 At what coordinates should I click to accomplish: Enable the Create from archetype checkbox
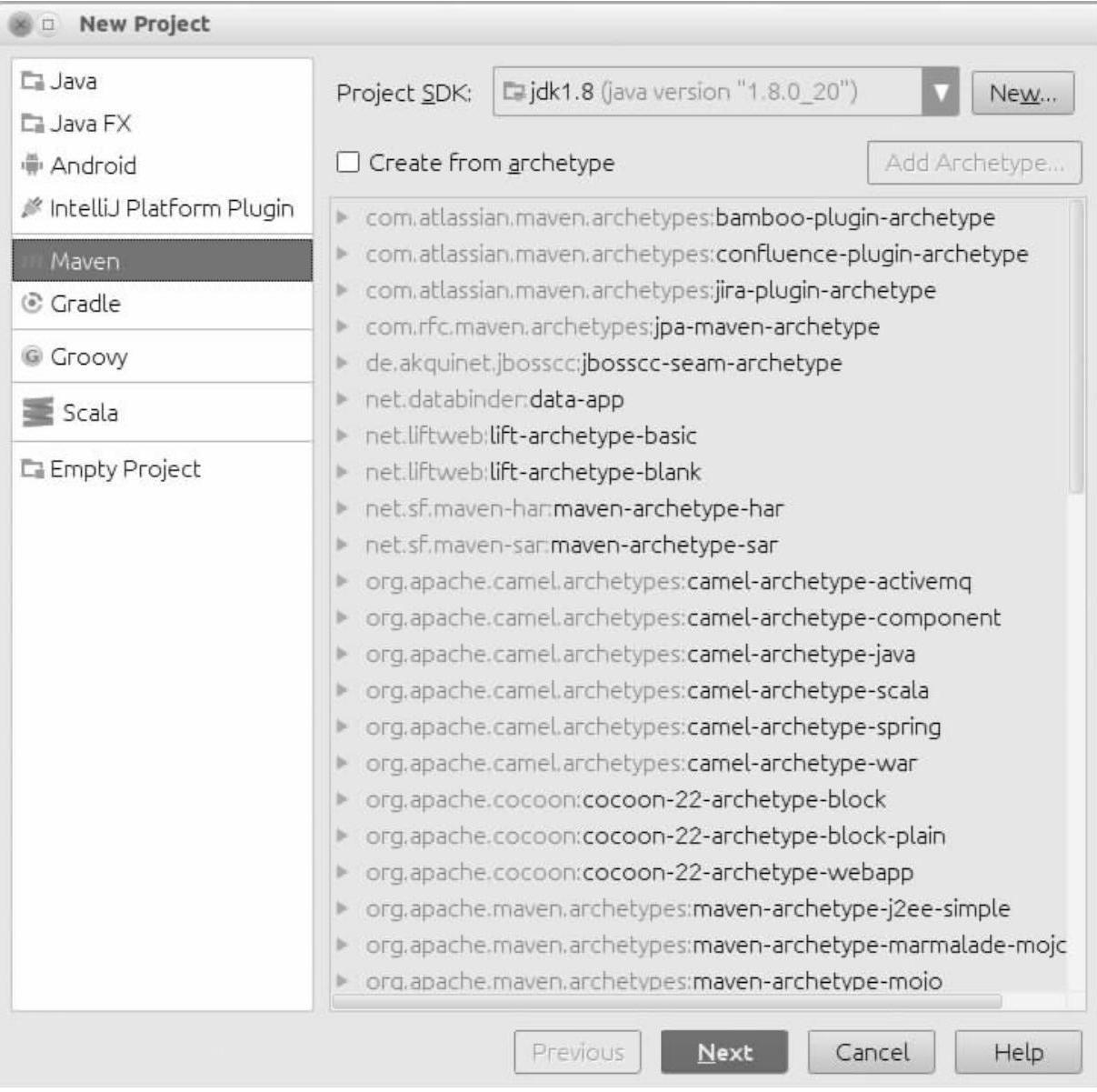pos(348,163)
